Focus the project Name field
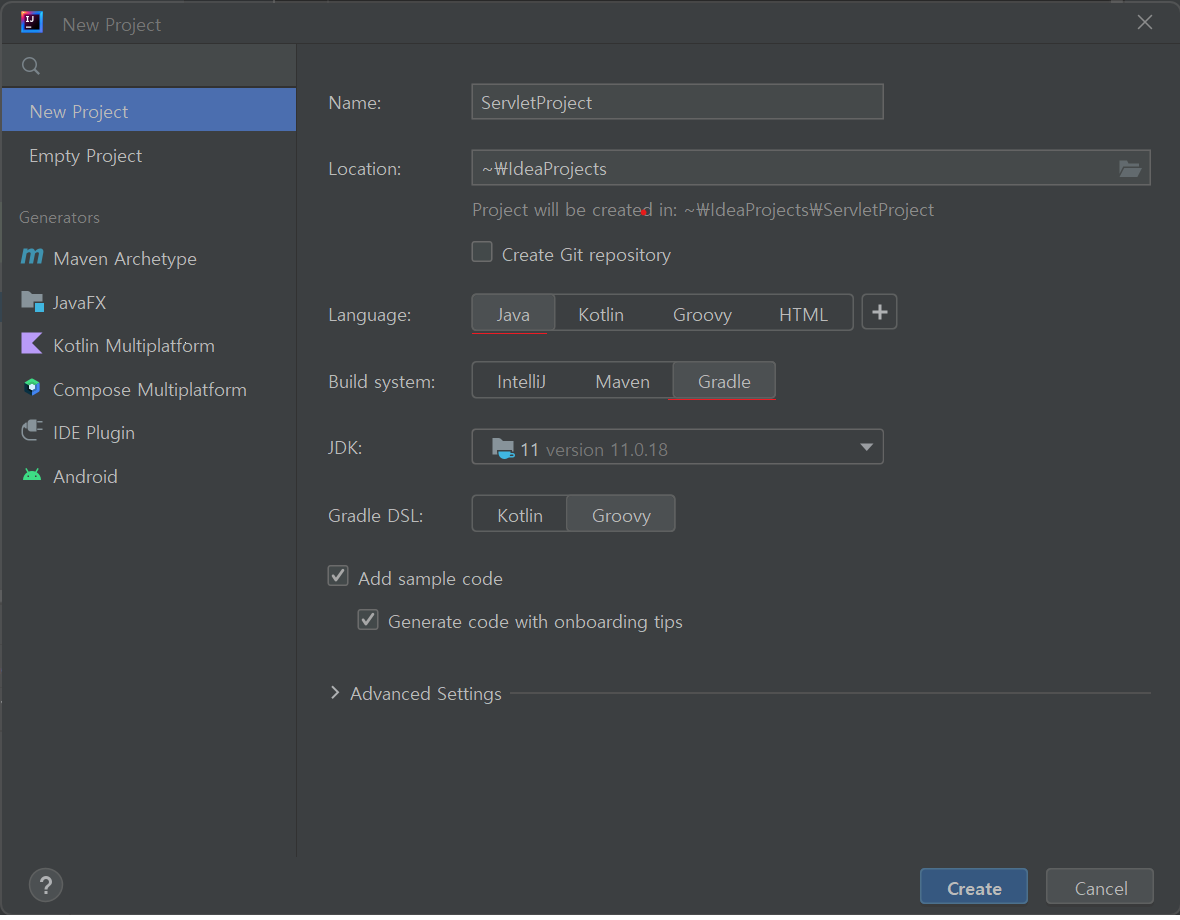This screenshot has width=1180, height=920. (x=677, y=102)
